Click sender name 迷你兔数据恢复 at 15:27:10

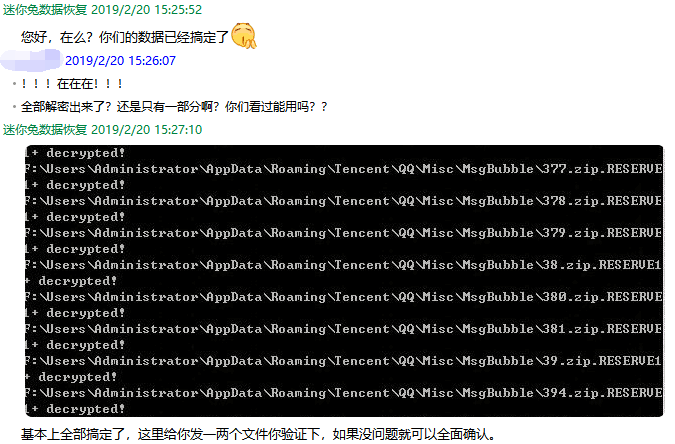point(45,130)
